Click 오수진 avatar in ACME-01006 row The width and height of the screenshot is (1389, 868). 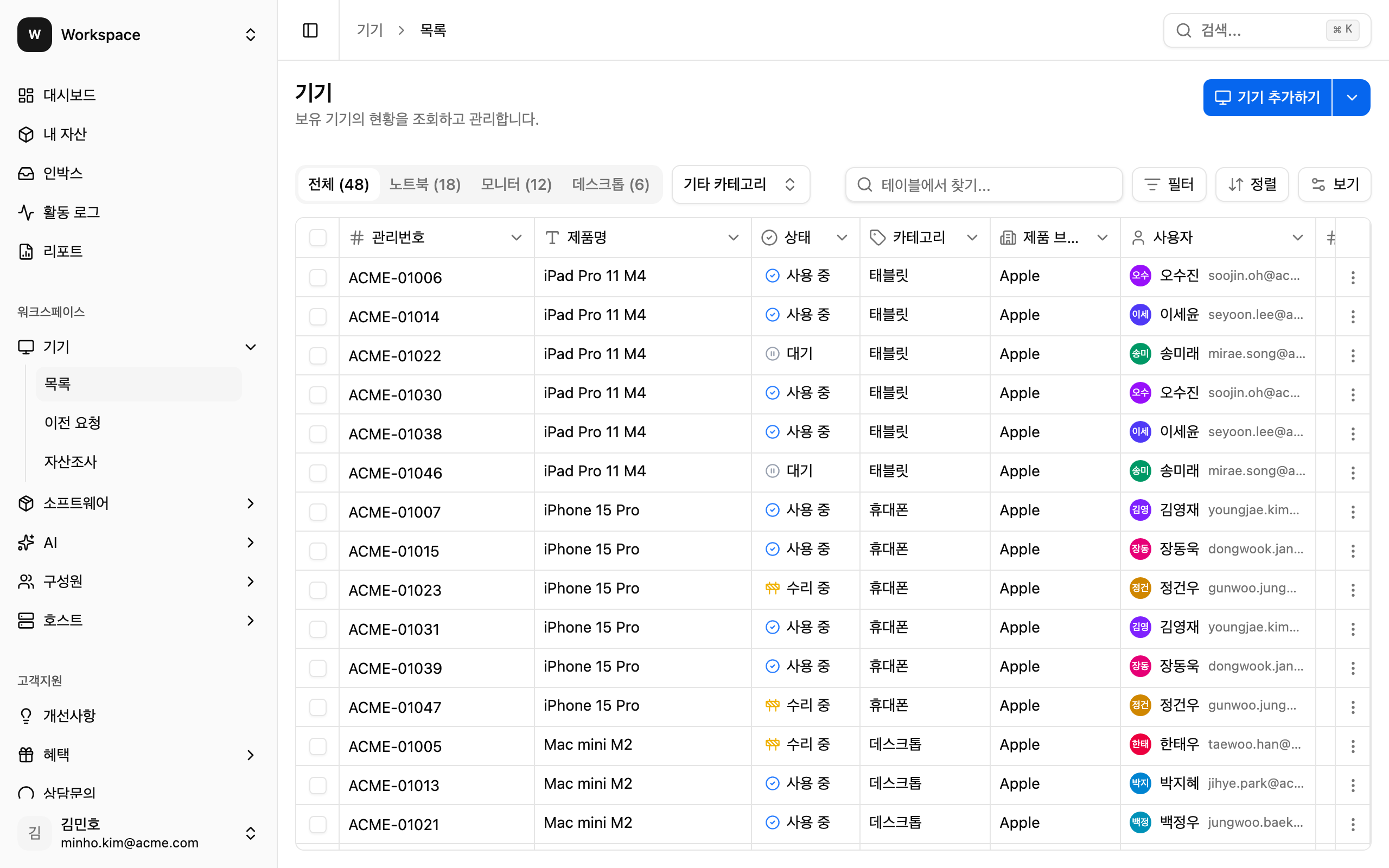tap(1140, 276)
